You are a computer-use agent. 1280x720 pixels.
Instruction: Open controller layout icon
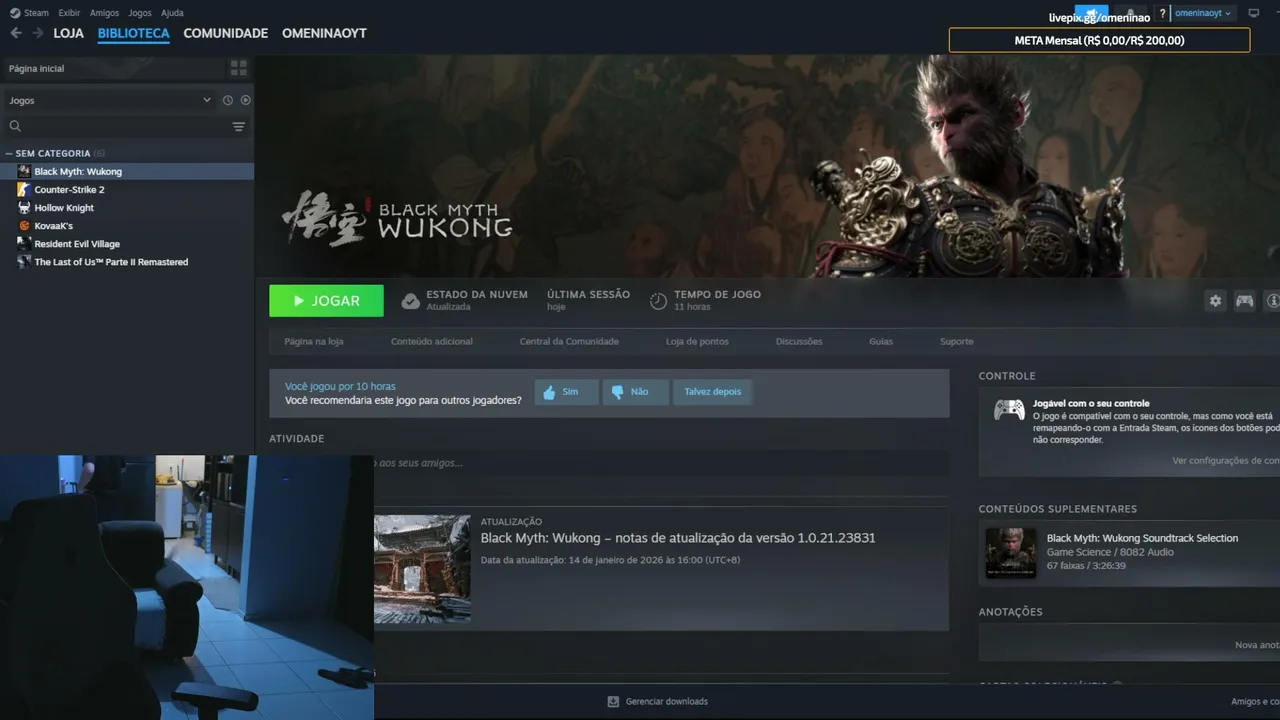coord(1244,301)
